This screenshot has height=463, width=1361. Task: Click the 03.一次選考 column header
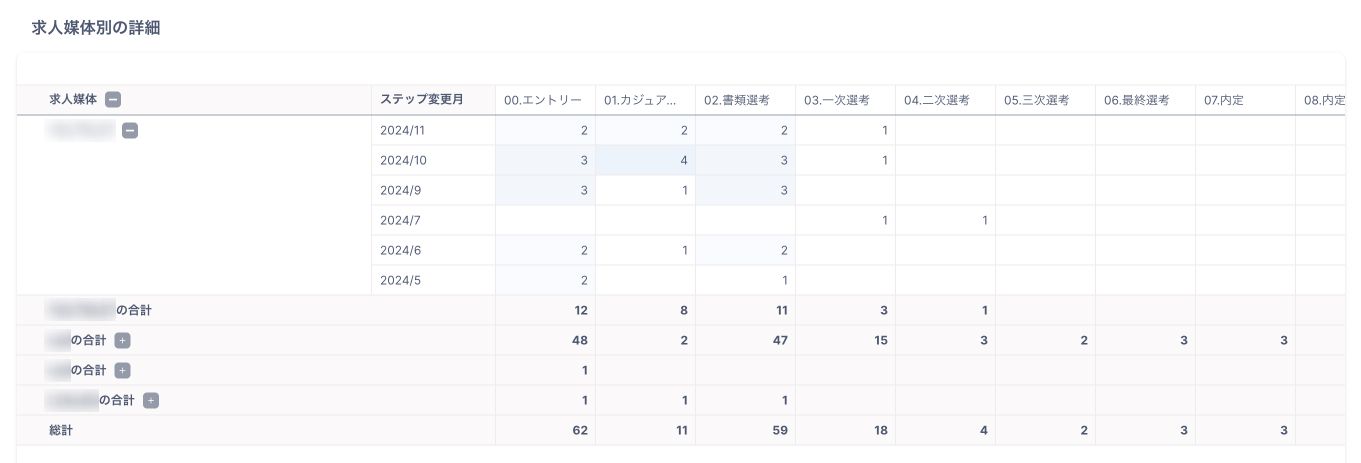pyautogui.click(x=837, y=100)
